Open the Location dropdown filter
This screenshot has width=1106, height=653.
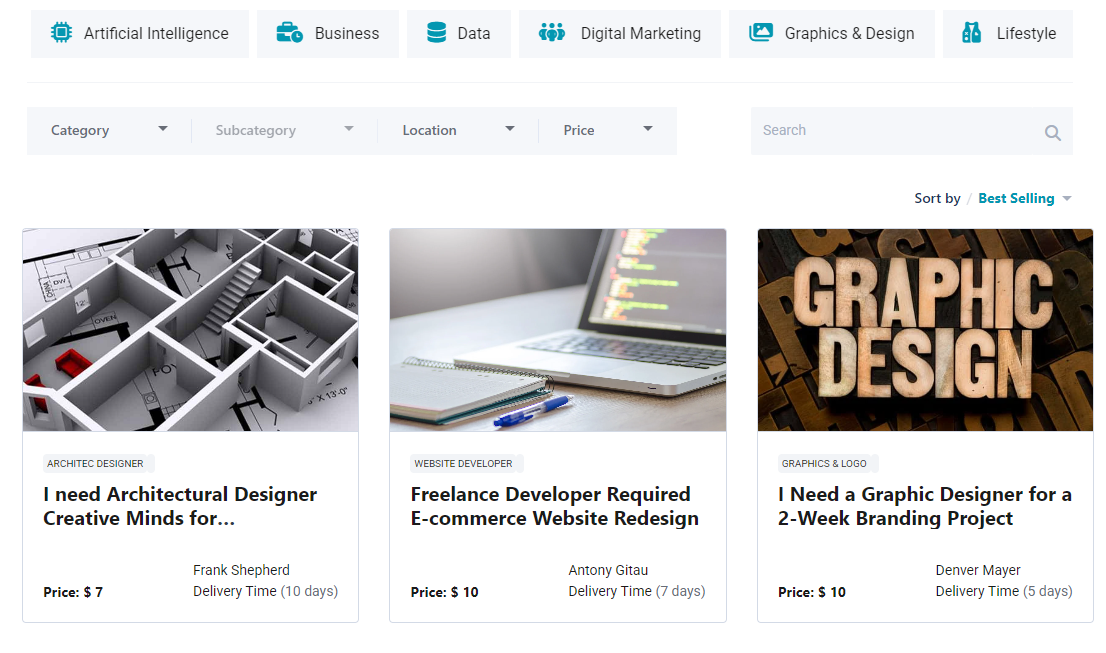pyautogui.click(x=458, y=130)
